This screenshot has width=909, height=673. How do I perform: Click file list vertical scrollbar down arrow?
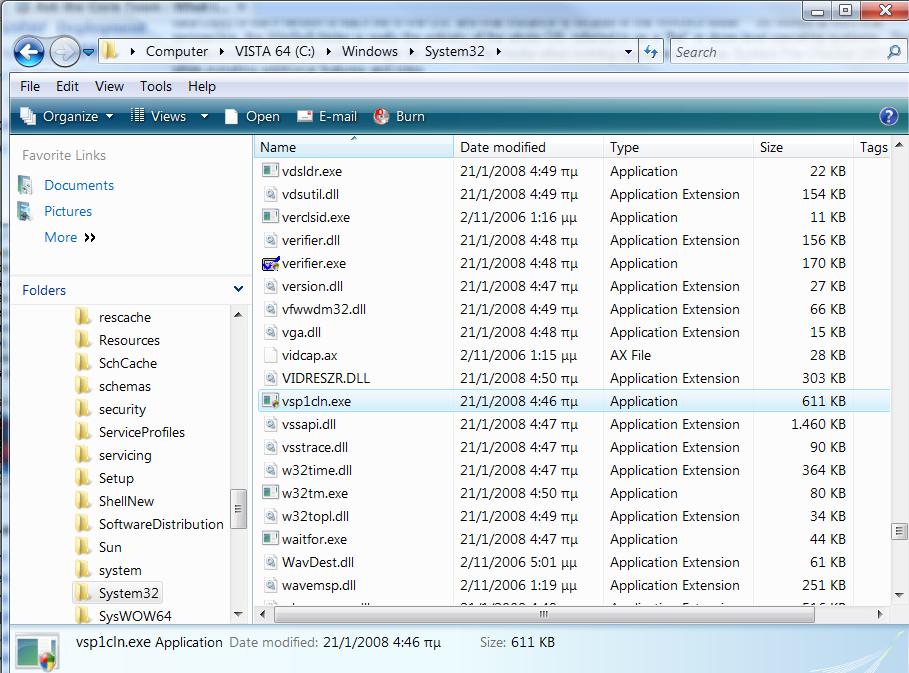pos(899,595)
